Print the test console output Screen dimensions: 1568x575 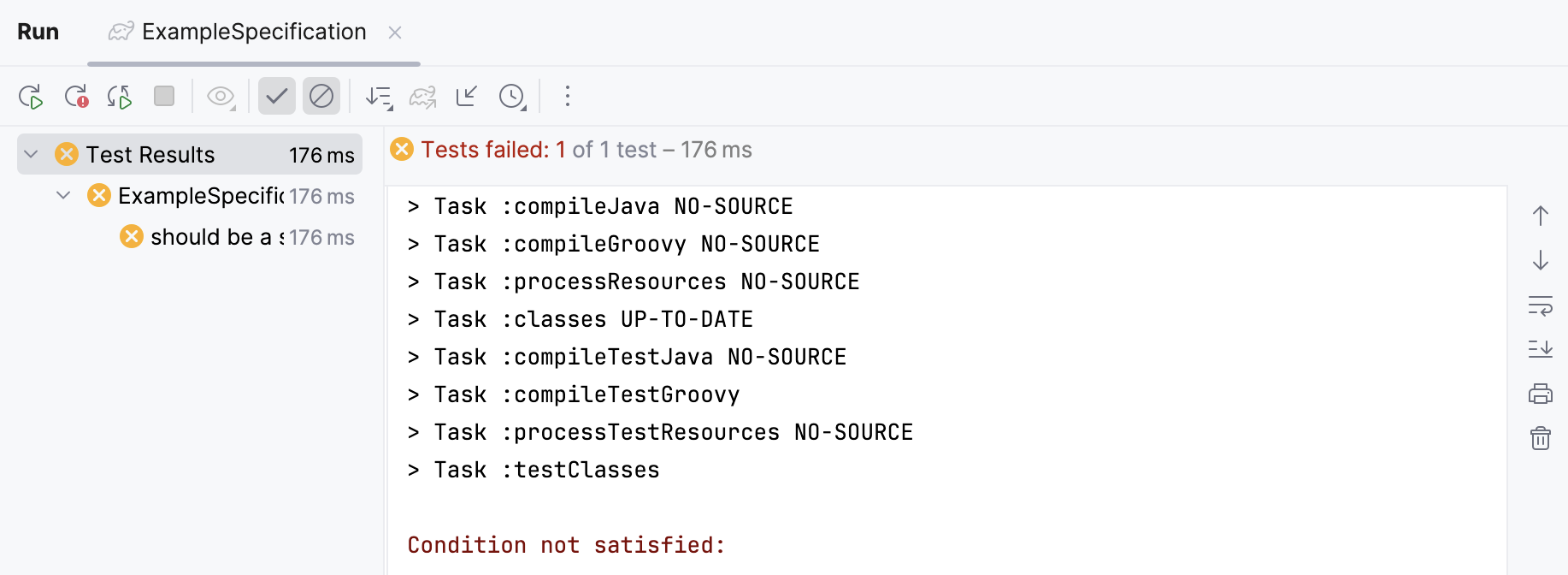pos(1540,394)
